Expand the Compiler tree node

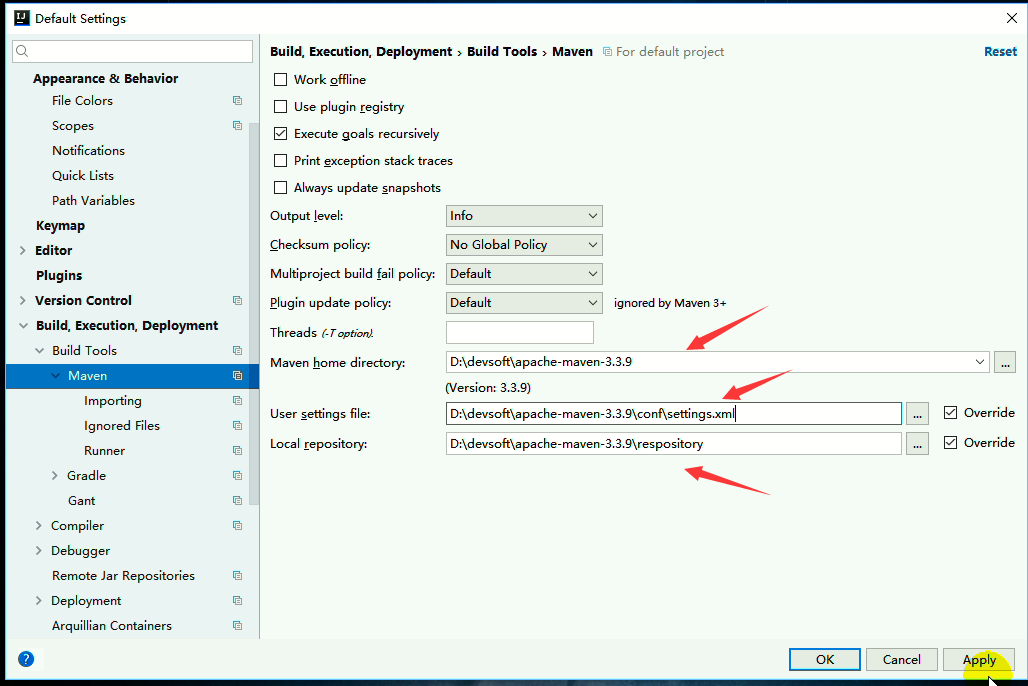[x=39, y=525]
